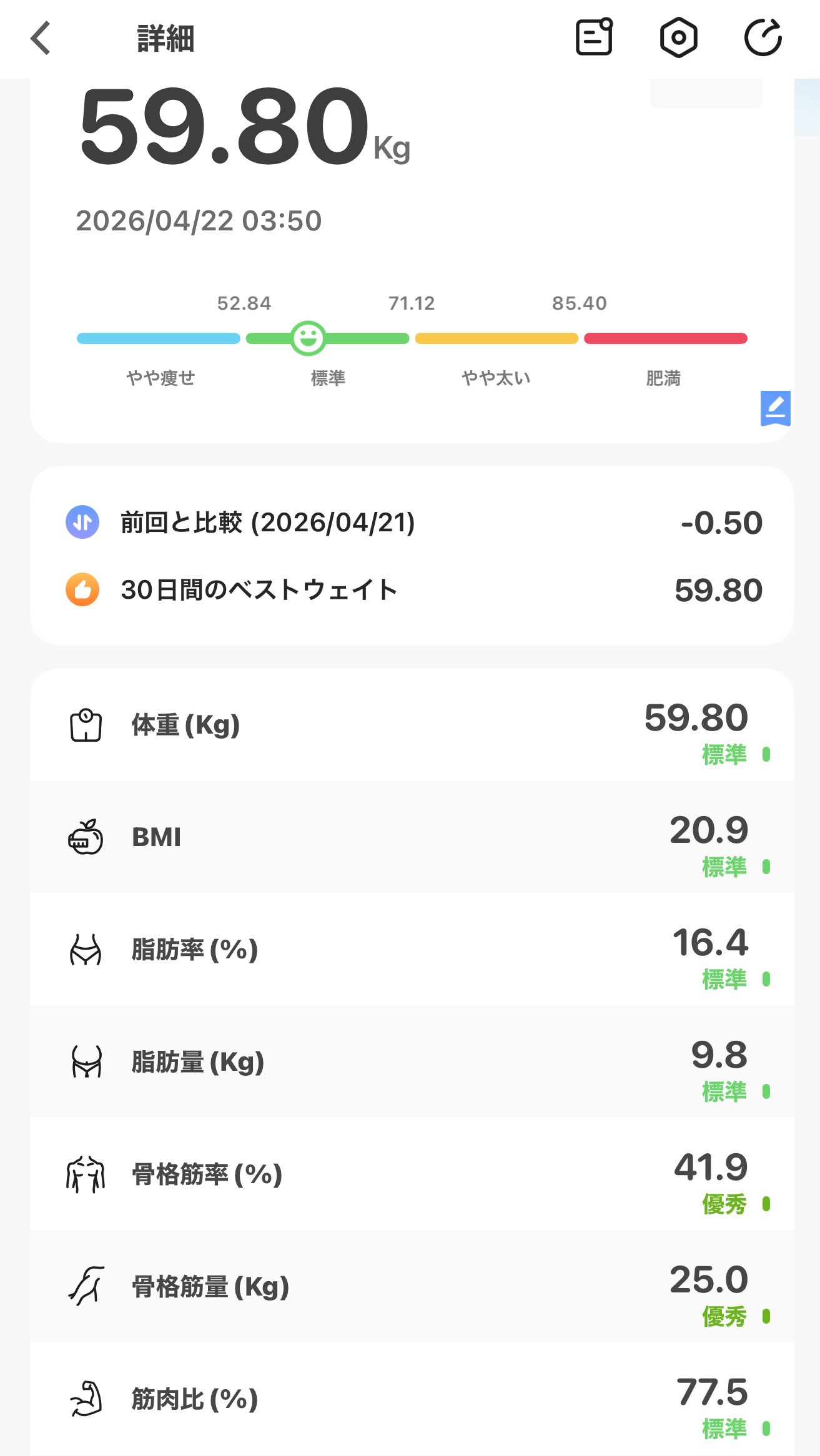Tap the blue edit bookmark icon

(x=775, y=408)
